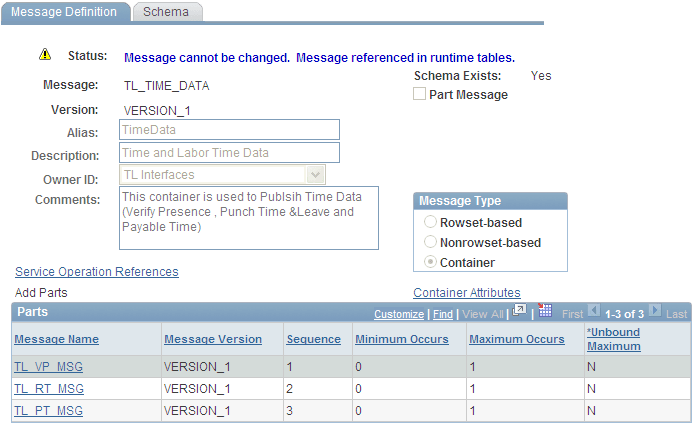Select Nonrowset-based message type
699x428 pixels.
click(430, 242)
